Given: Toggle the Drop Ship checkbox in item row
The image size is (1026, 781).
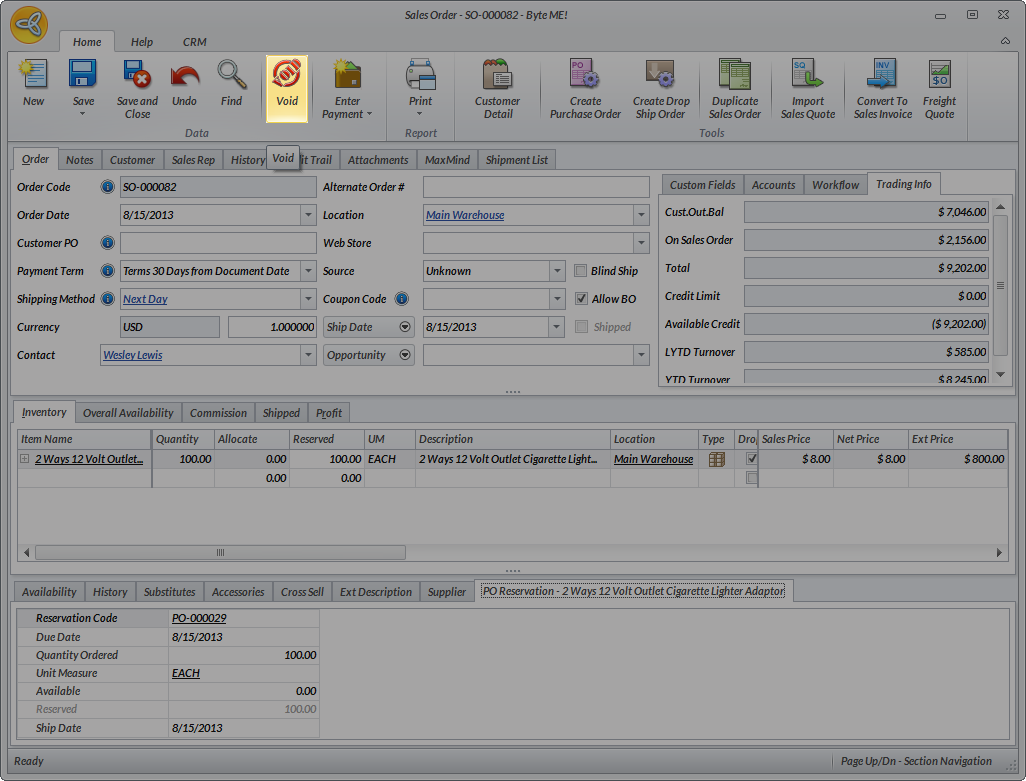Looking at the screenshot, I should 751,459.
